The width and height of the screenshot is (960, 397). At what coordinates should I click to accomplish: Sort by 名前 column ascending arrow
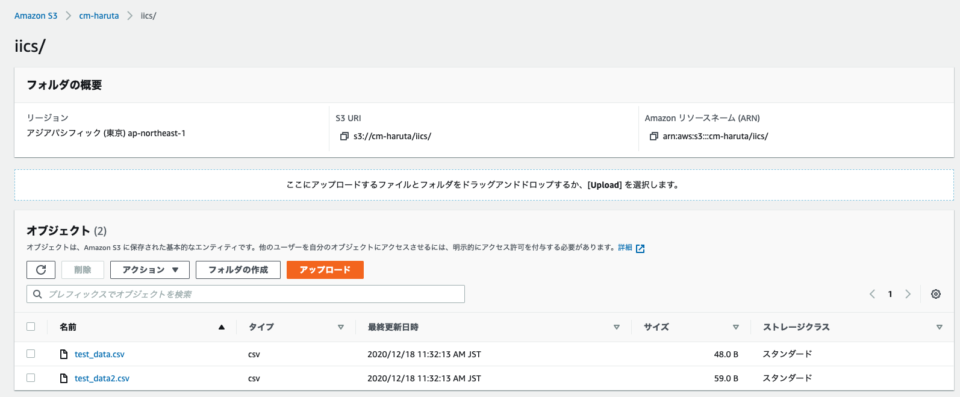click(x=222, y=327)
